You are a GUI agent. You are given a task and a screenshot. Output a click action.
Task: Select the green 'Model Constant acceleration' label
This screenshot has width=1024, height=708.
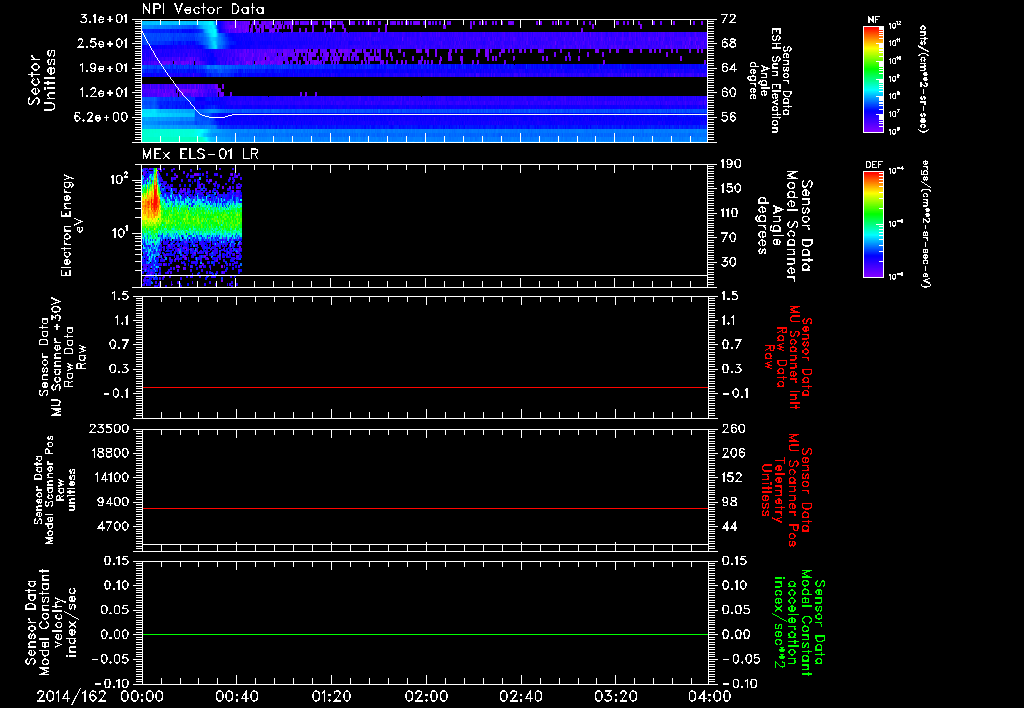[798, 623]
